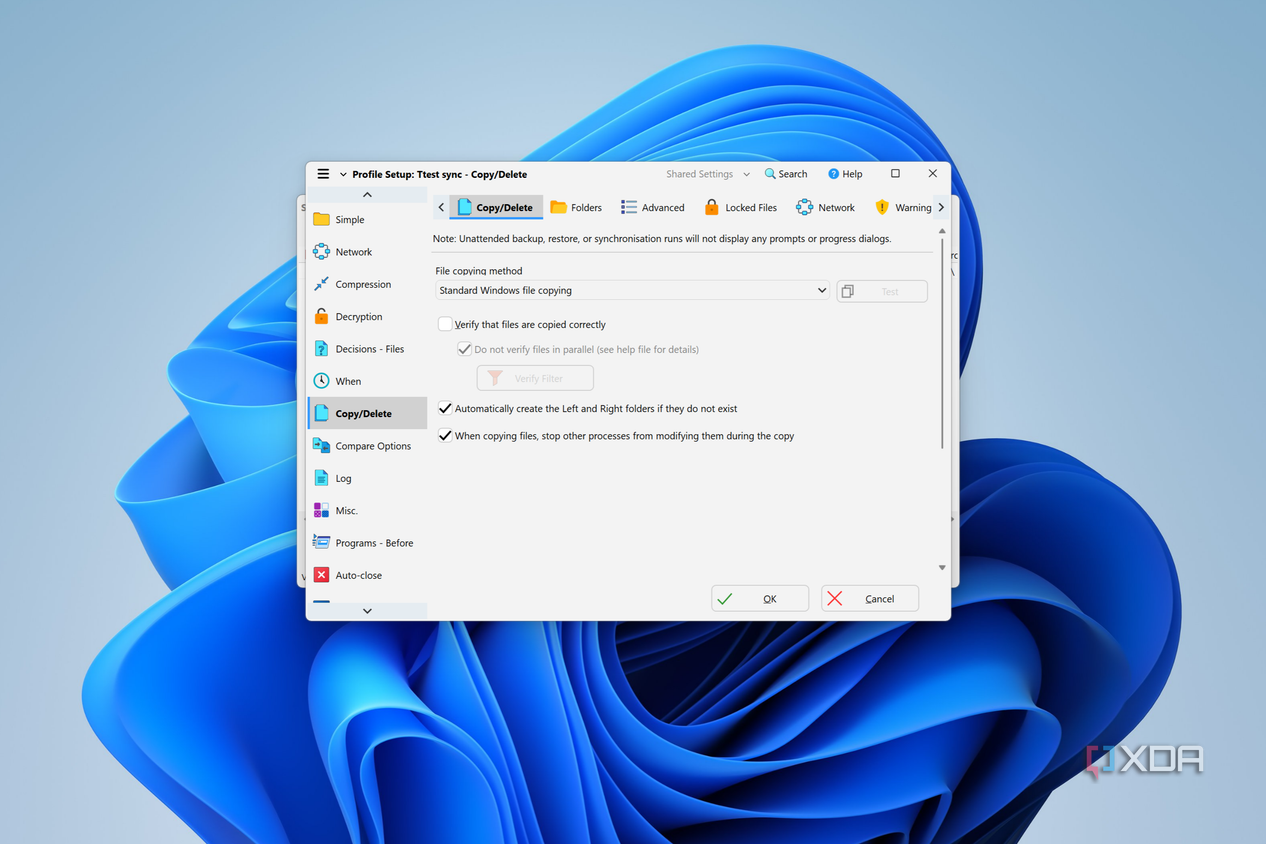Select the Misc. label in sidebar

coord(346,511)
